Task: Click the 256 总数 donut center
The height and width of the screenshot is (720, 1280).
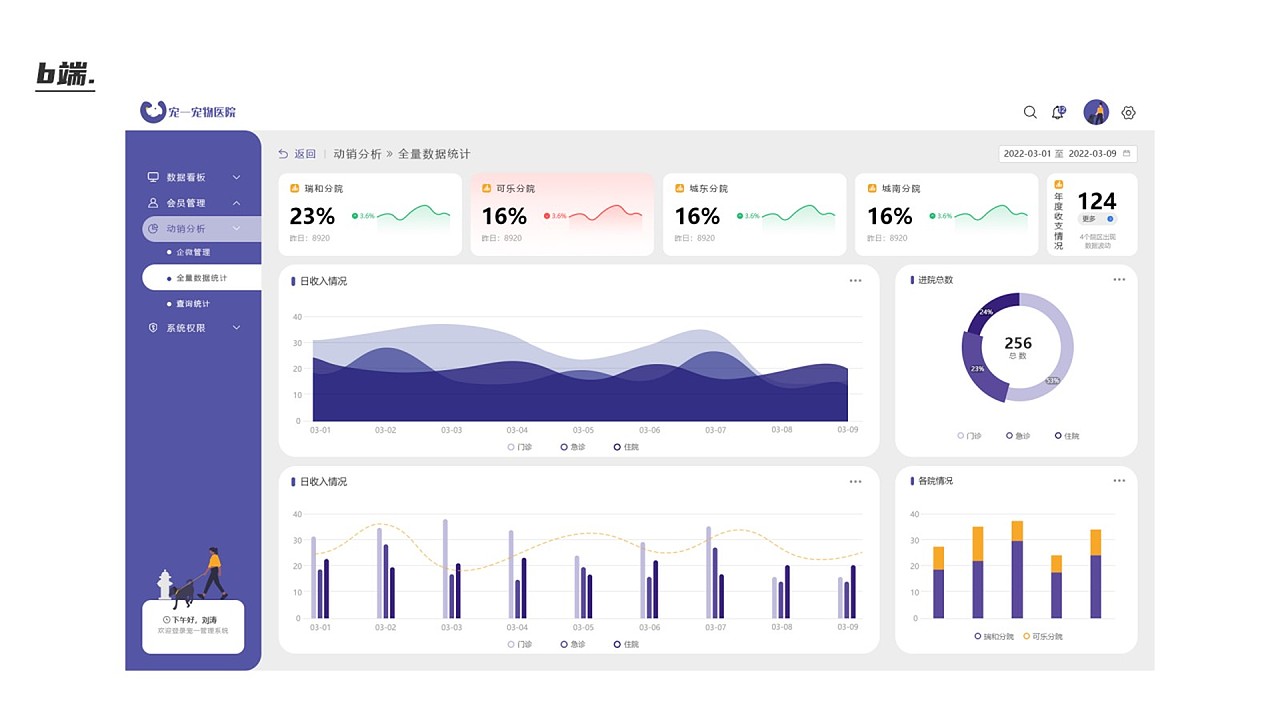Action: click(x=1018, y=347)
